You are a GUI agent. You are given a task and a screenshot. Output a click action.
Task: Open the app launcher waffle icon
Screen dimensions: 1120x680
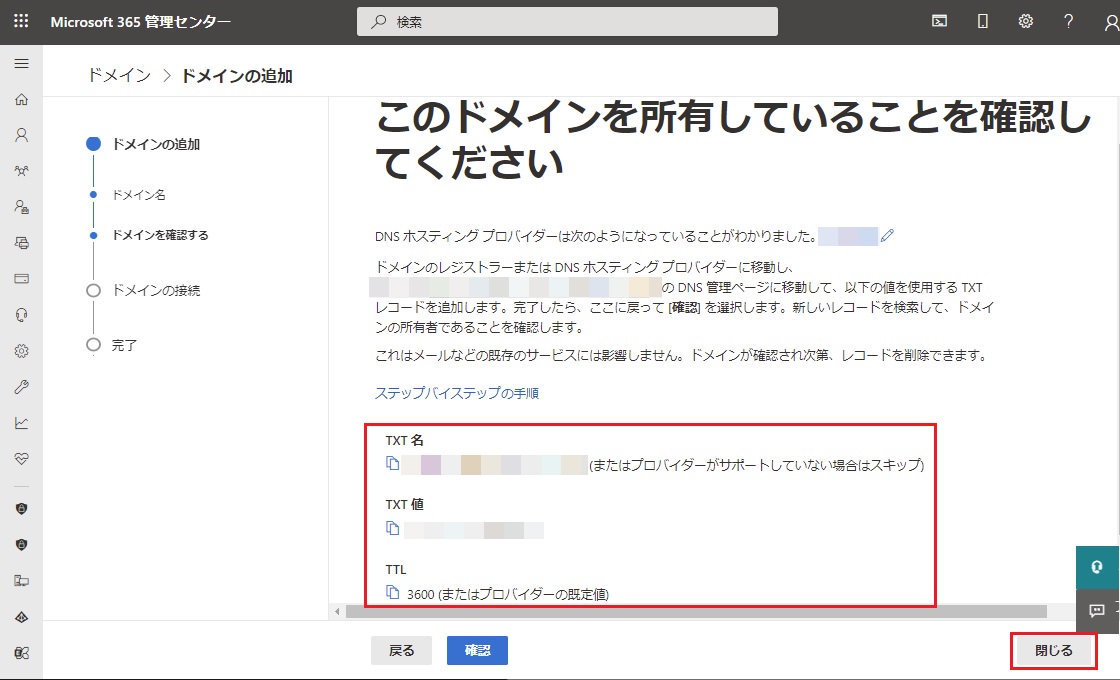[21, 21]
